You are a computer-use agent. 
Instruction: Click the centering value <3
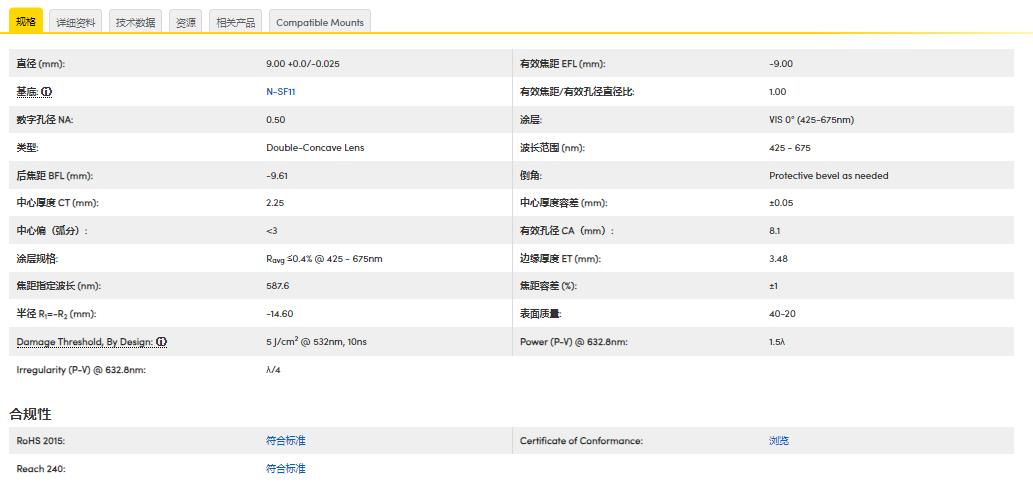point(271,231)
